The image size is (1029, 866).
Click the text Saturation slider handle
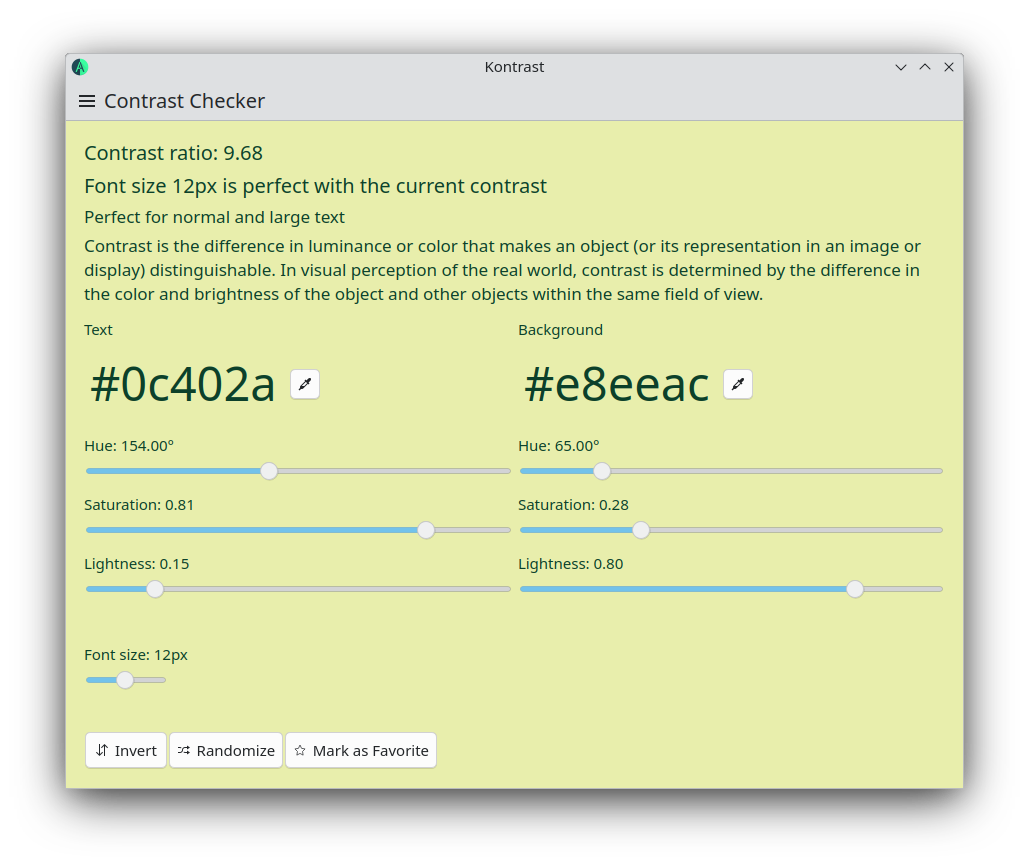[x=426, y=530]
